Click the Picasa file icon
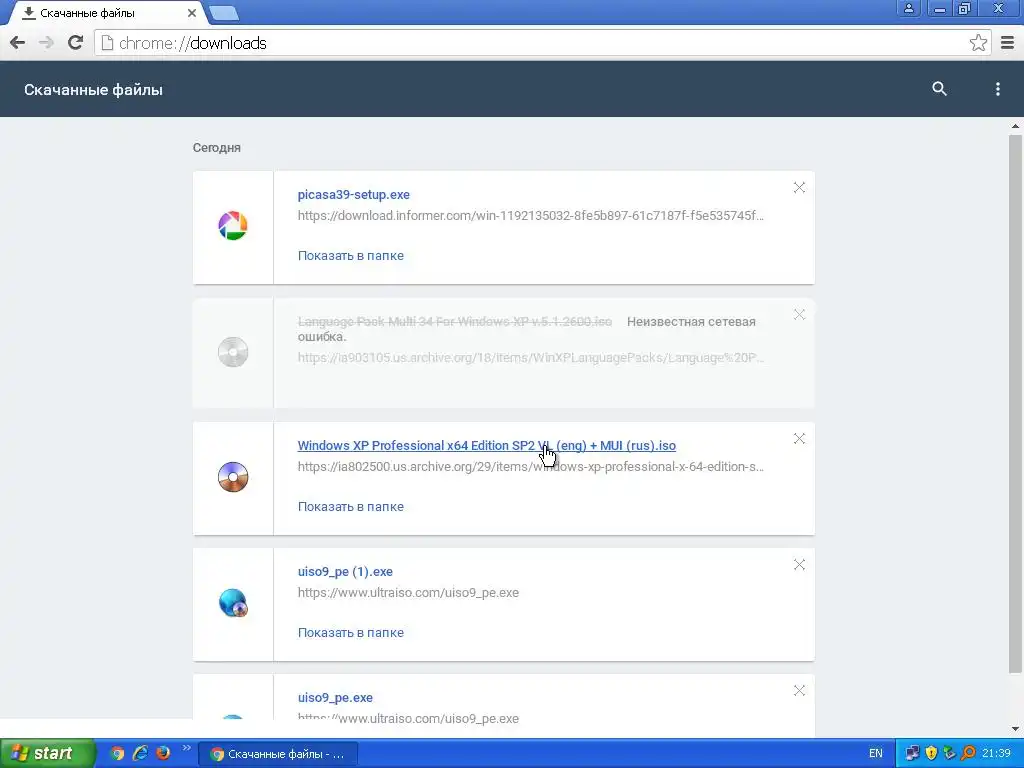This screenshot has height=768, width=1024. click(233, 226)
